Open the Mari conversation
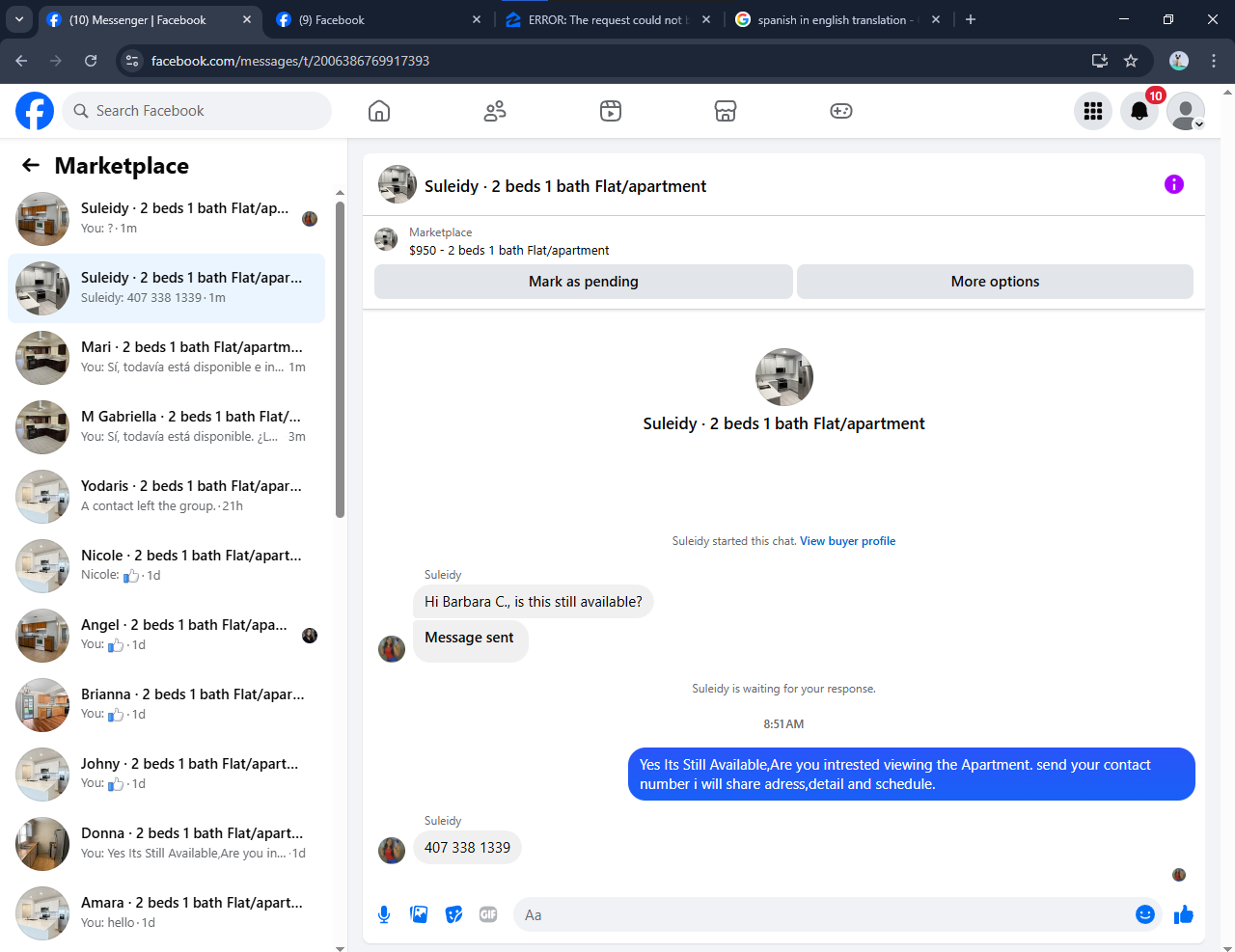 [166, 358]
